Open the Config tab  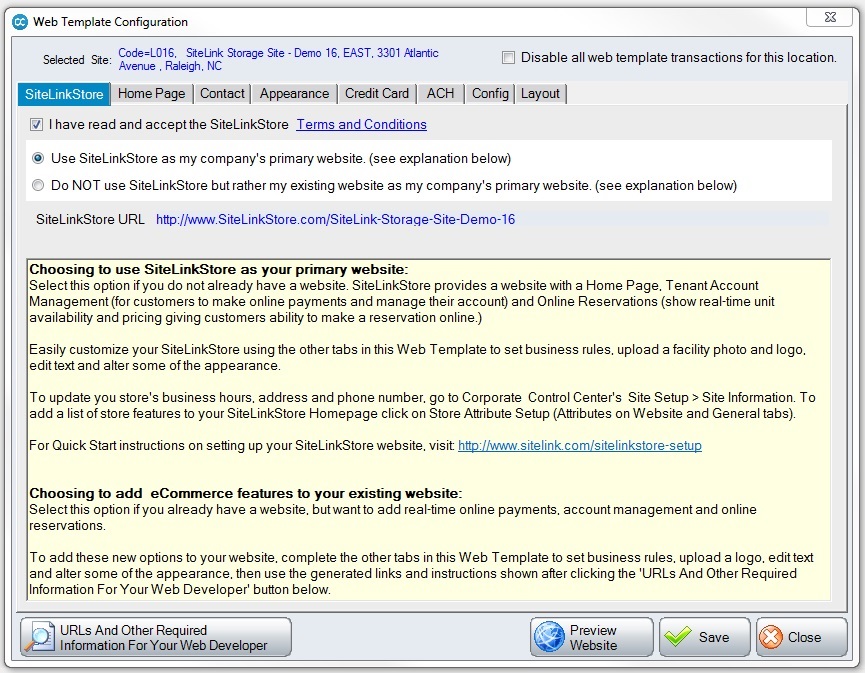pyautogui.click(x=490, y=94)
